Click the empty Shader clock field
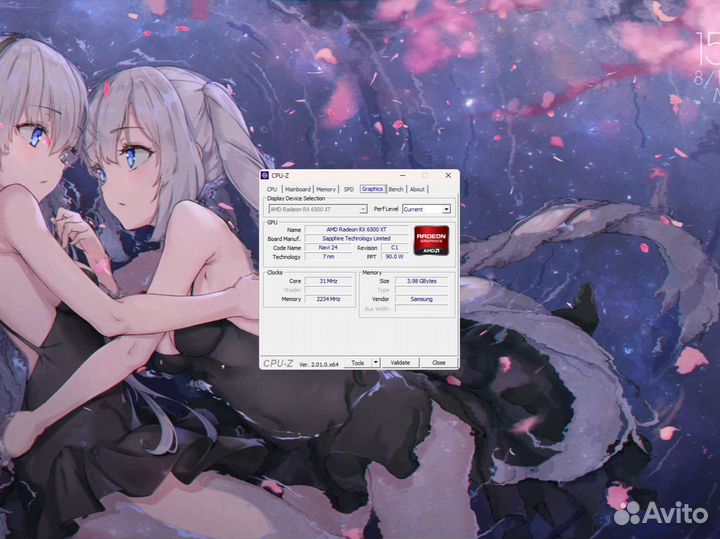Image resolution: width=720 pixels, height=539 pixels. tap(329, 290)
